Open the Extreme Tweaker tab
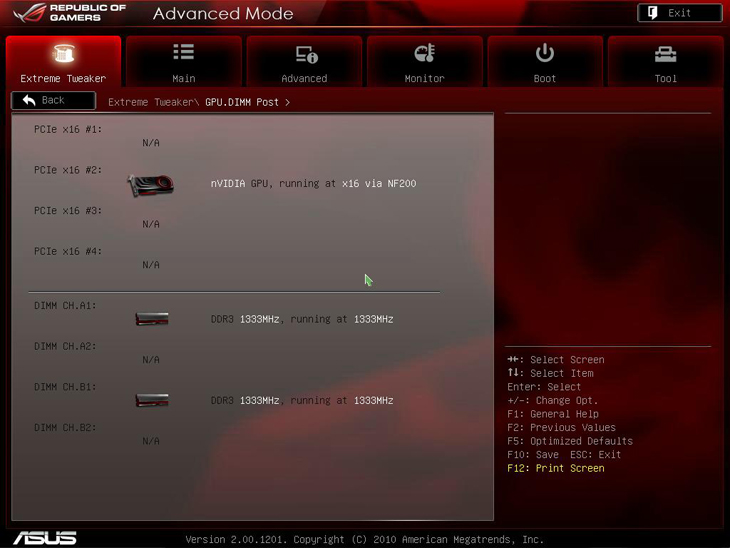730x548 pixels. tap(63, 62)
